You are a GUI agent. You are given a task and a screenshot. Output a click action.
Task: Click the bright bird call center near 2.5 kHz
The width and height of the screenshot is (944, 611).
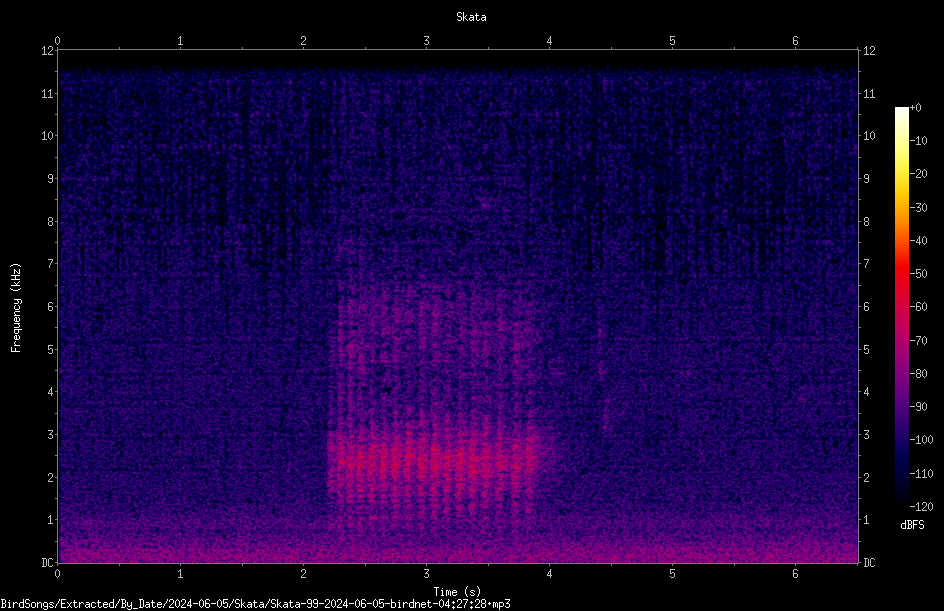pos(432,461)
